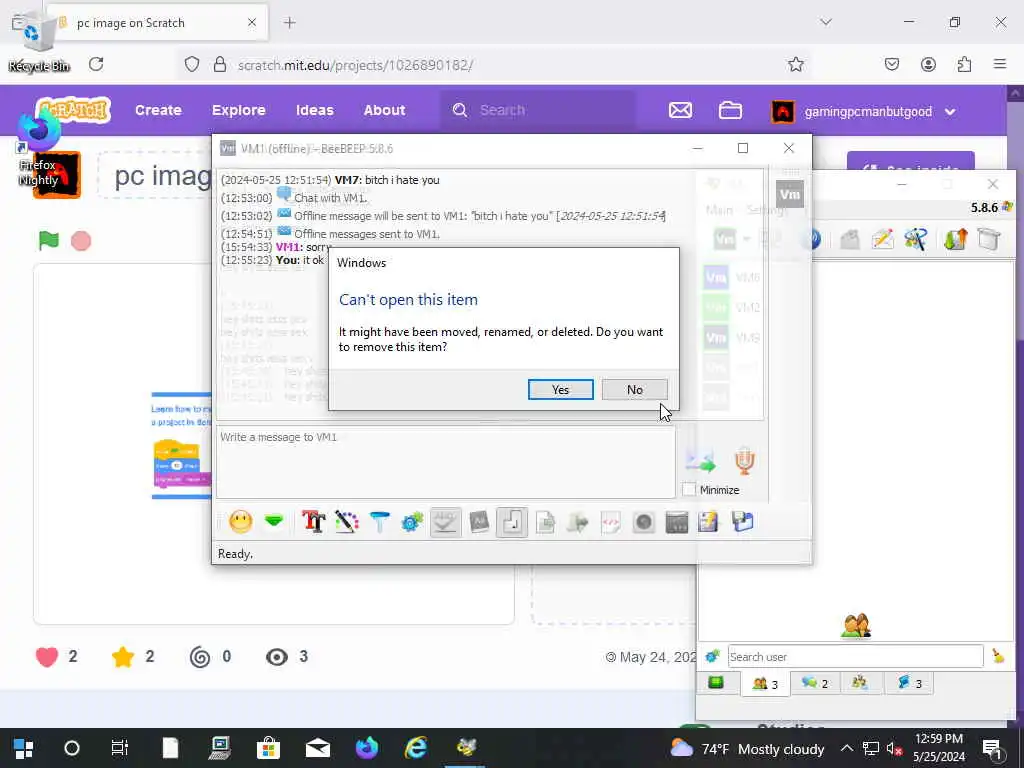Click the green down-arrow icon in chat toolbar
The width and height of the screenshot is (1024, 768).
274,520
